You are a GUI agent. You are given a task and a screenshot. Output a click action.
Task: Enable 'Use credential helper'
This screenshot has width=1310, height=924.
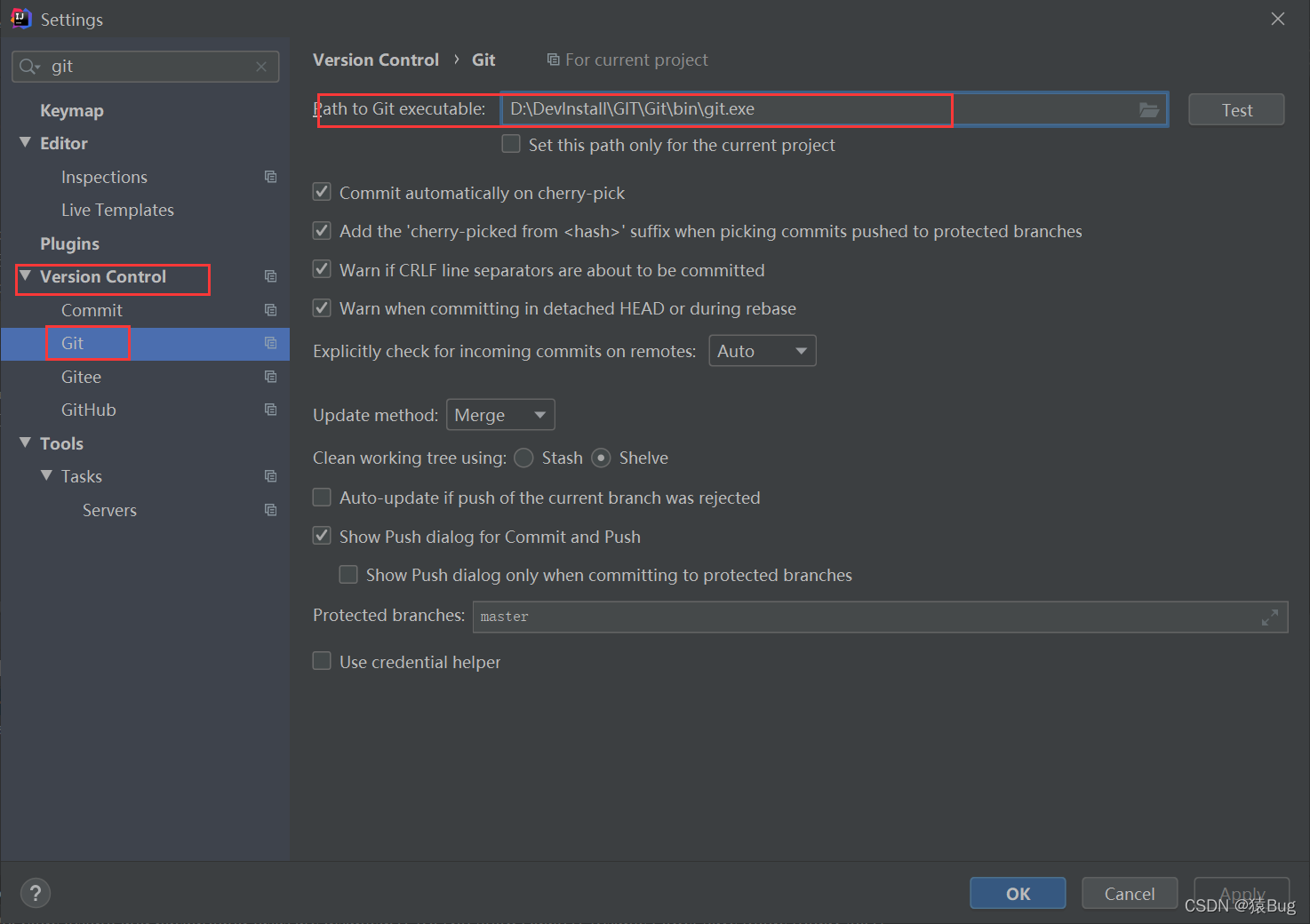pyautogui.click(x=322, y=661)
